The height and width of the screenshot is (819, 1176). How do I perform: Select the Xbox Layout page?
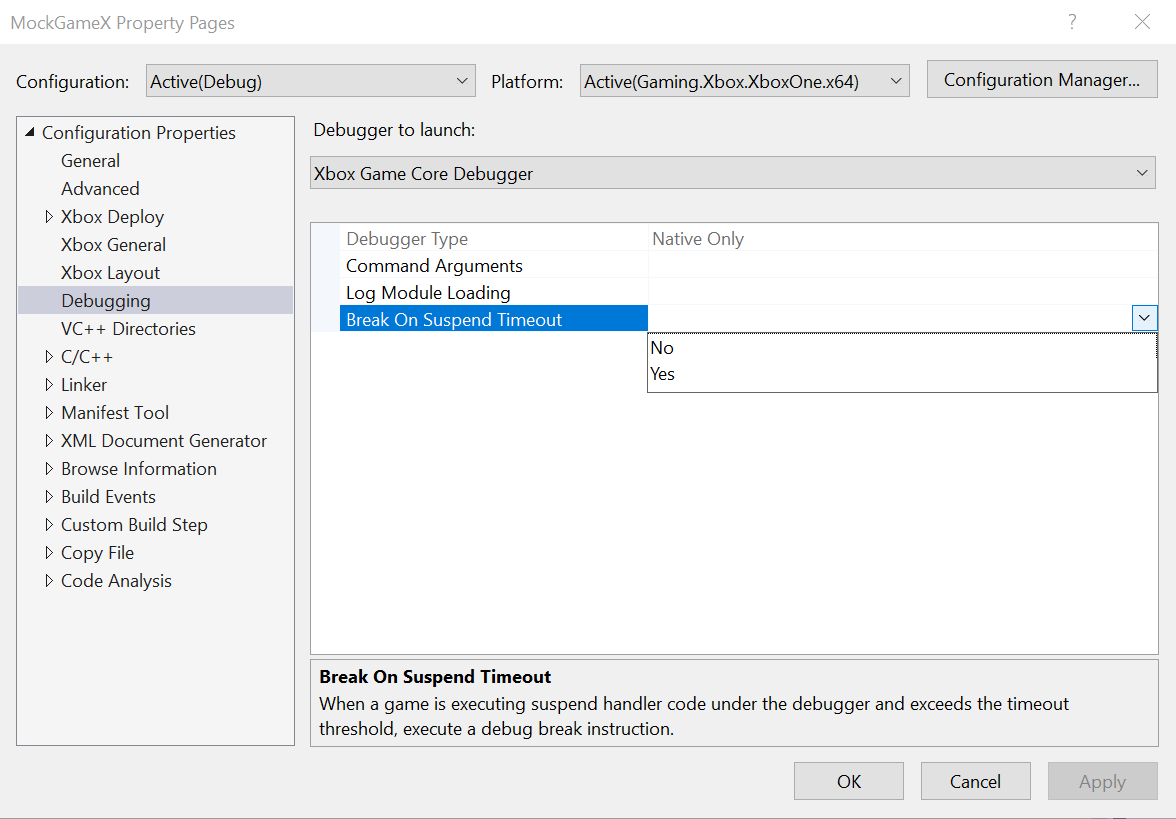pos(110,273)
